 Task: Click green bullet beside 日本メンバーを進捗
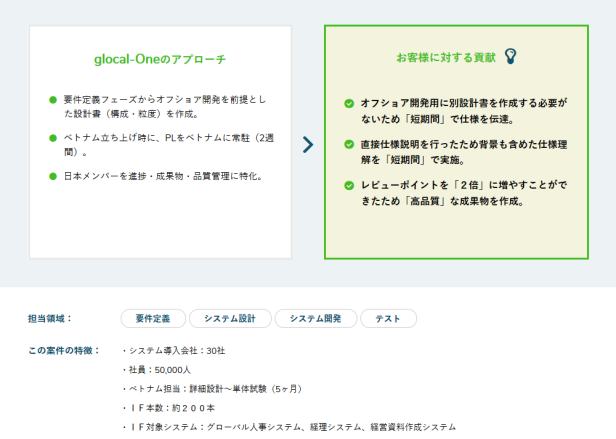[x=53, y=176]
